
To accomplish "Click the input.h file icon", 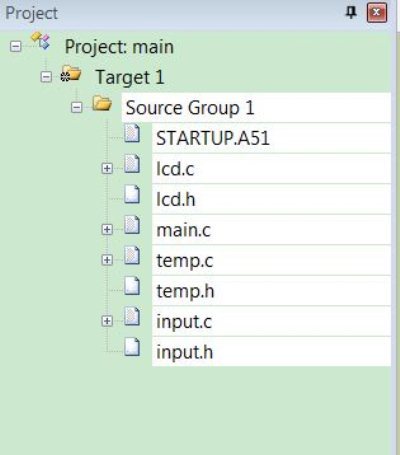I will click(132, 347).
